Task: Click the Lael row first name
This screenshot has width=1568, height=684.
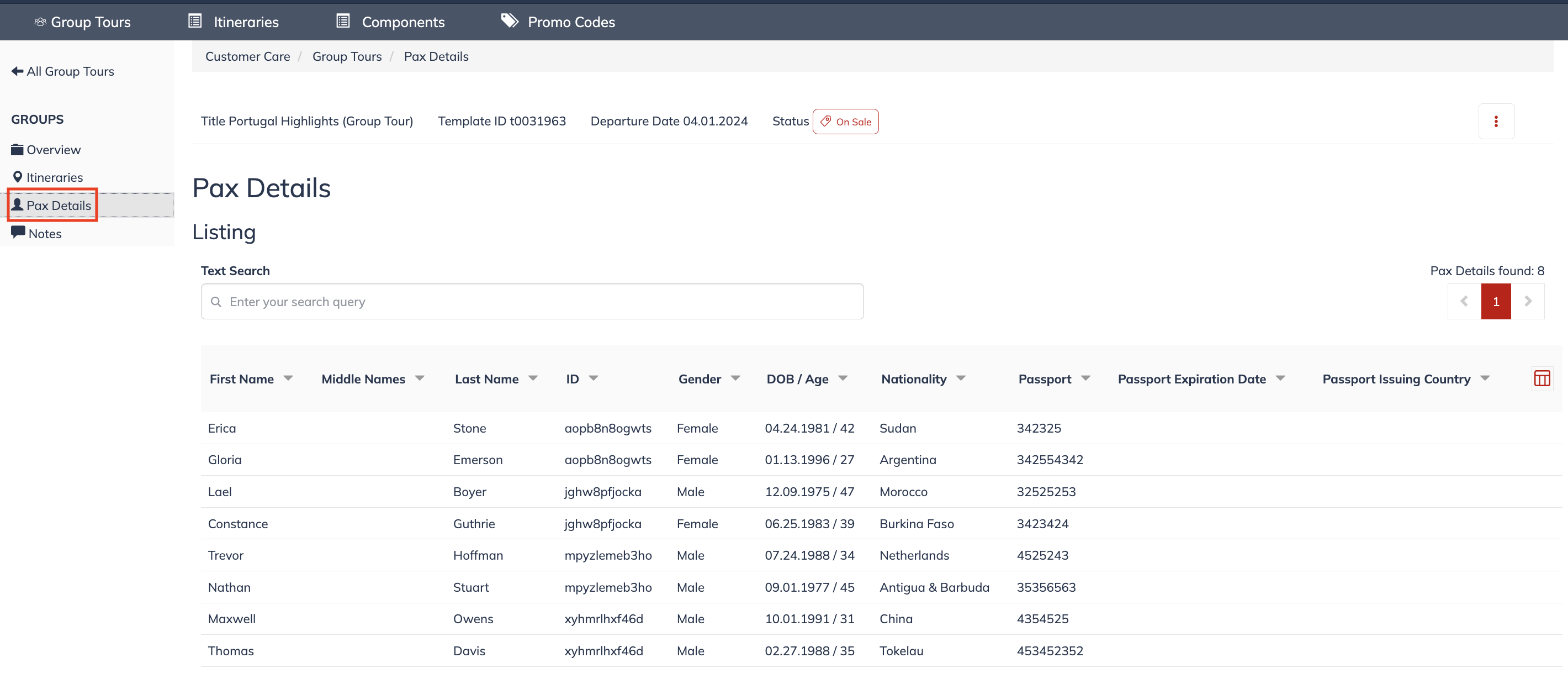Action: [x=220, y=492]
